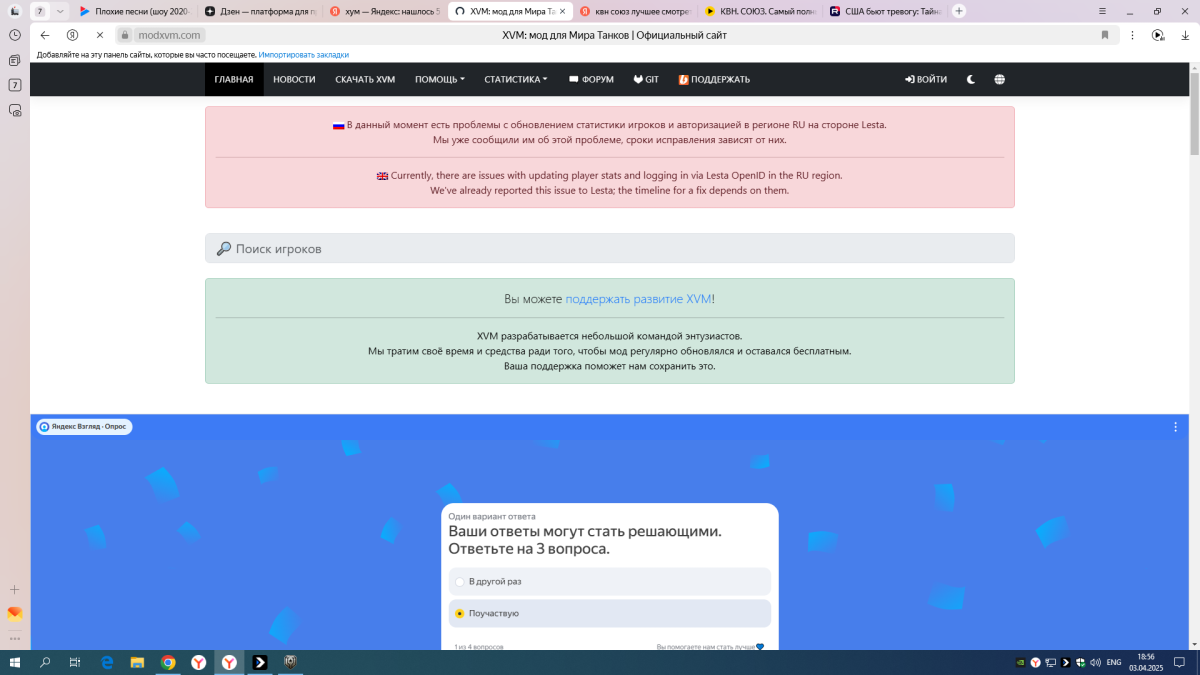Open File Explorer from the taskbar
This screenshot has width=1200, height=675.
coord(138,662)
